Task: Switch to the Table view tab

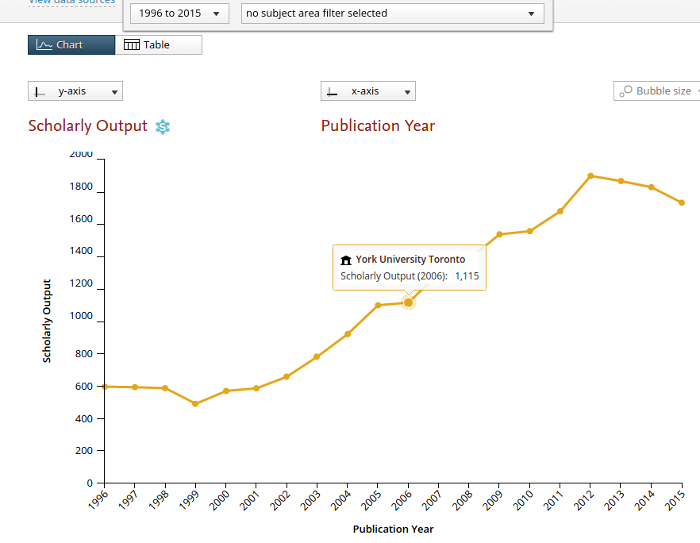Action: (158, 45)
